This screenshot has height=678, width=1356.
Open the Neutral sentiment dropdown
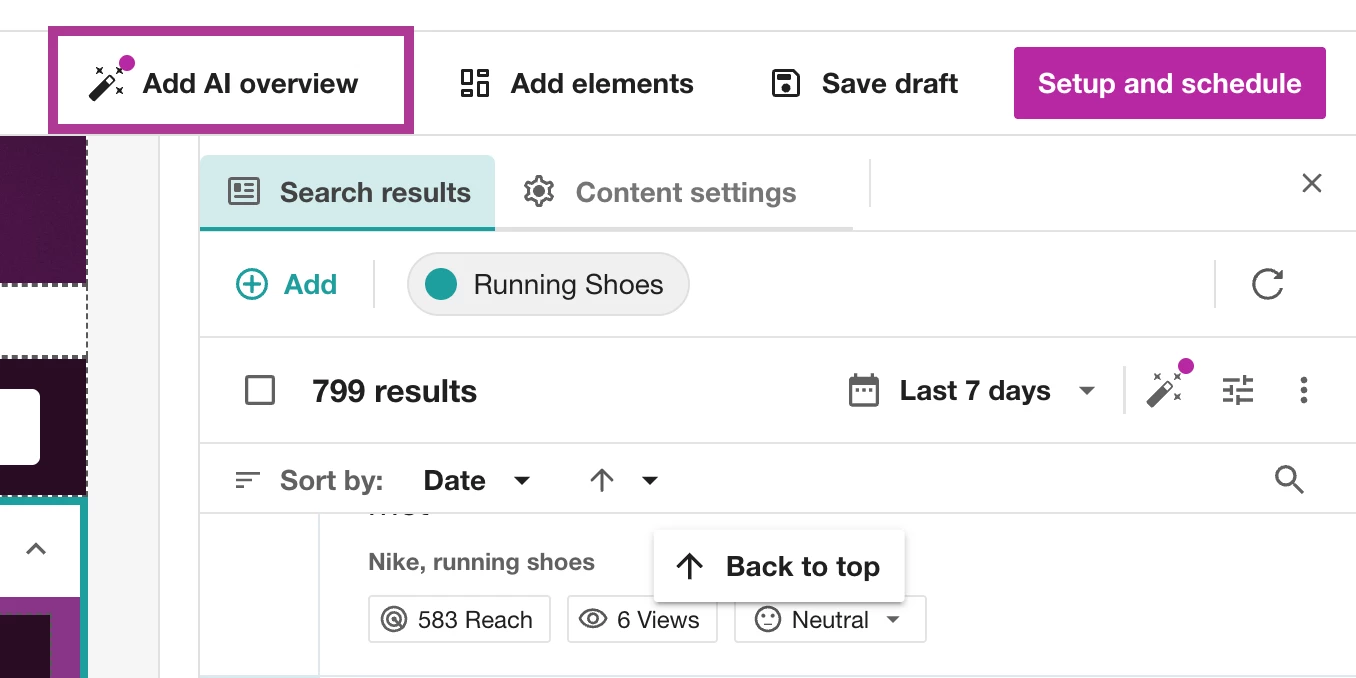[830, 620]
